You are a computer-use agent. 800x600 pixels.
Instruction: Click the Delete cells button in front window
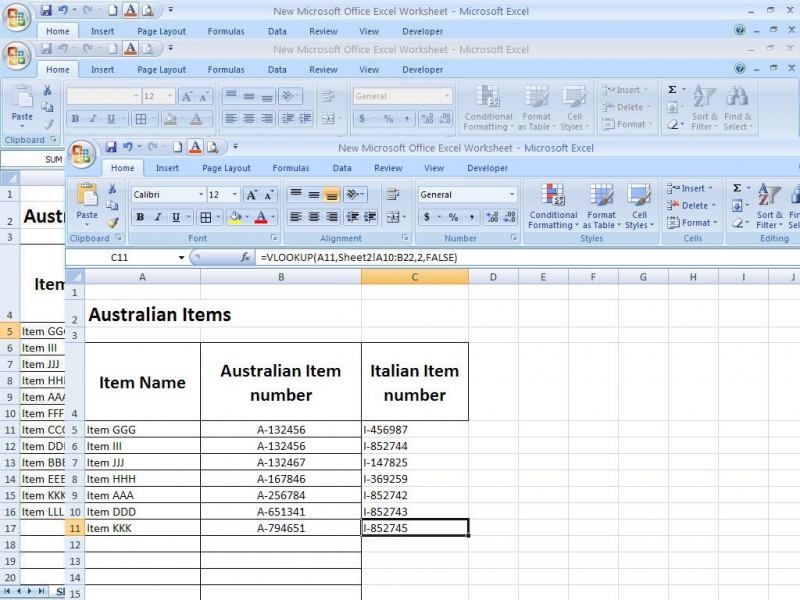coord(693,205)
